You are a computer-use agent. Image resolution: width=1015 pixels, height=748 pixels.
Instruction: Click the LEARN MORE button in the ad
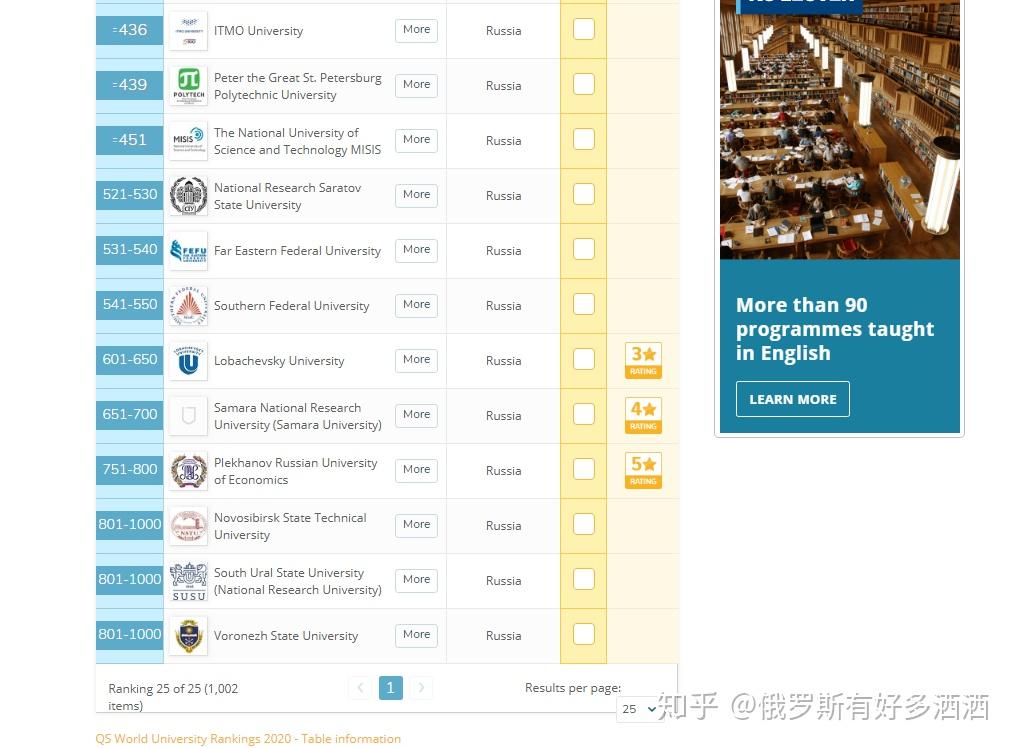coord(793,399)
